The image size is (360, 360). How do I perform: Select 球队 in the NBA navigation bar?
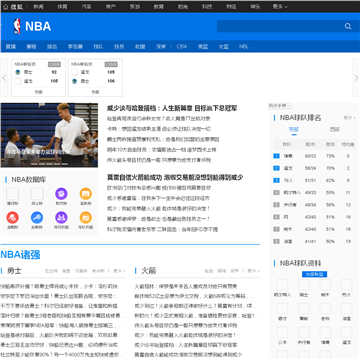(x=98, y=47)
